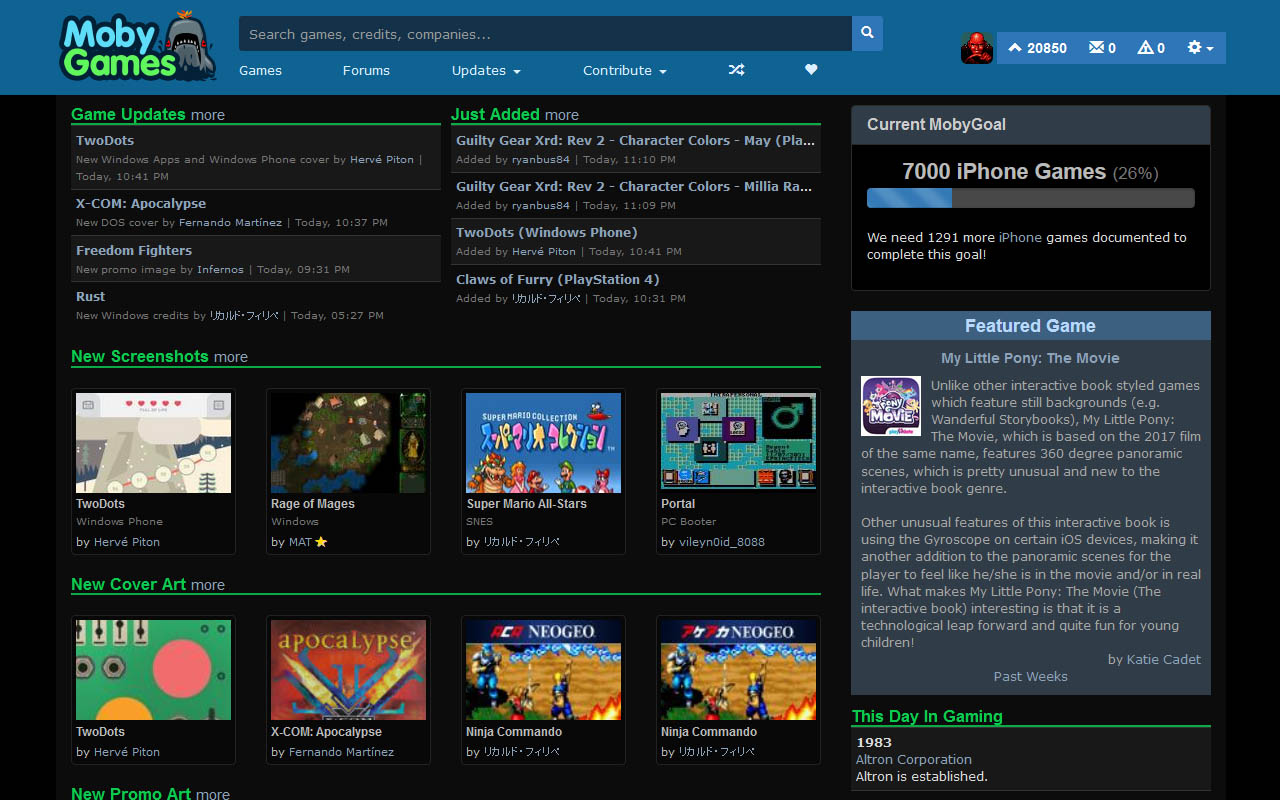Expand the Updates menu

(486, 70)
